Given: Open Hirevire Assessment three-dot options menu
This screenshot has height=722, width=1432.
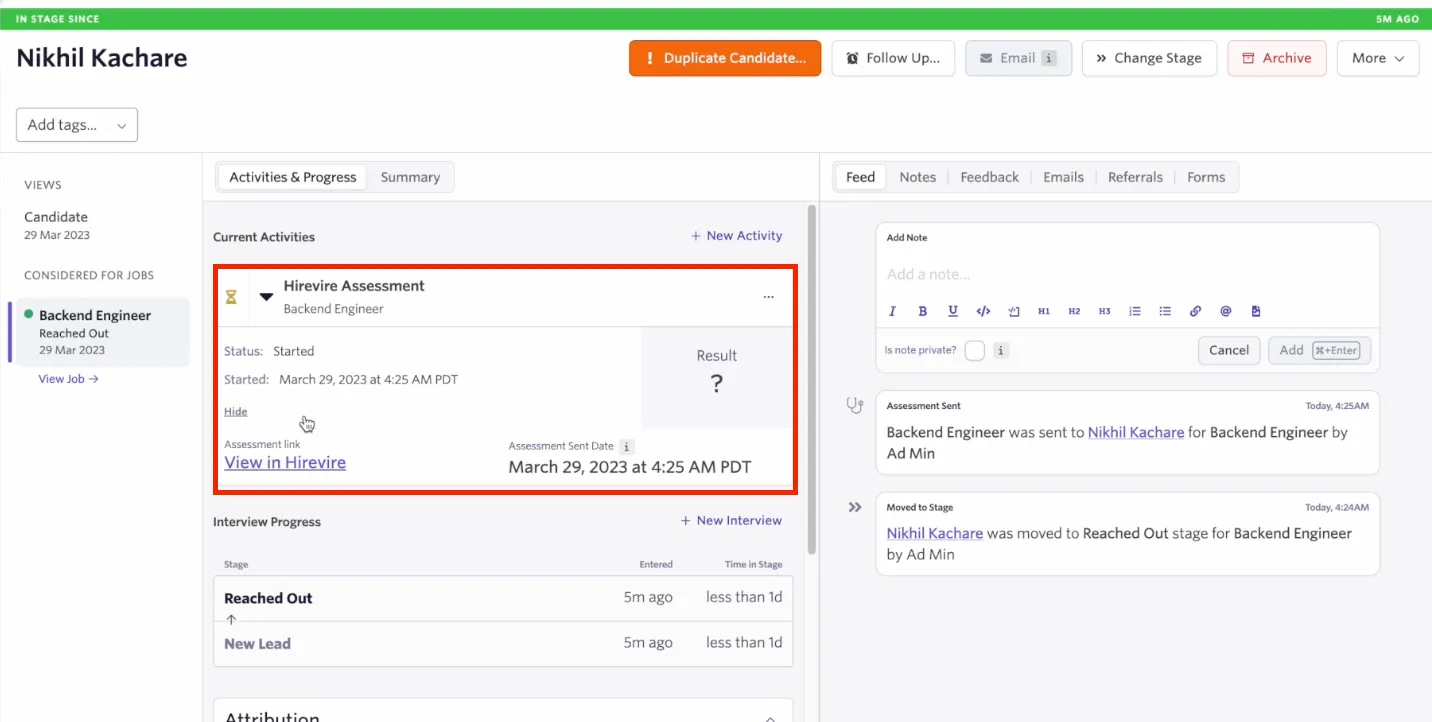Looking at the screenshot, I should point(768,297).
